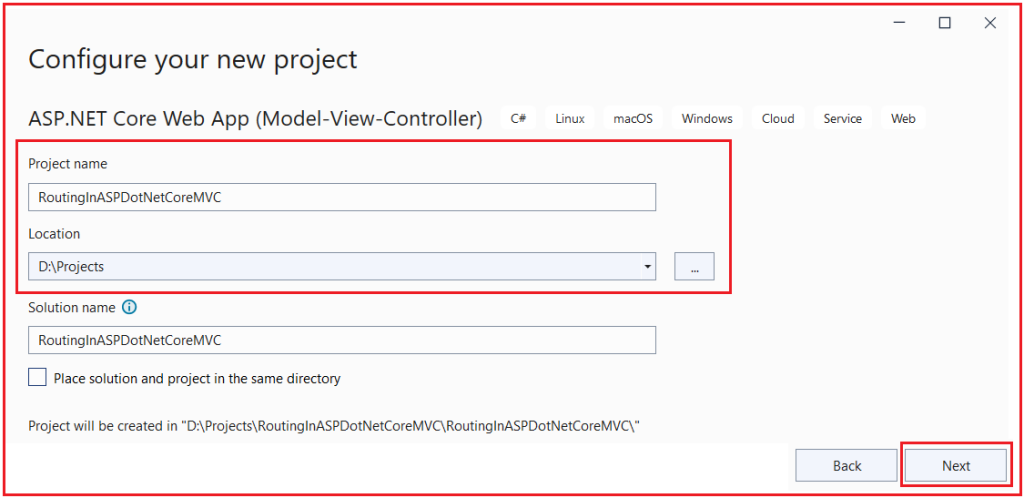Select the Cloud tag

(x=778, y=119)
